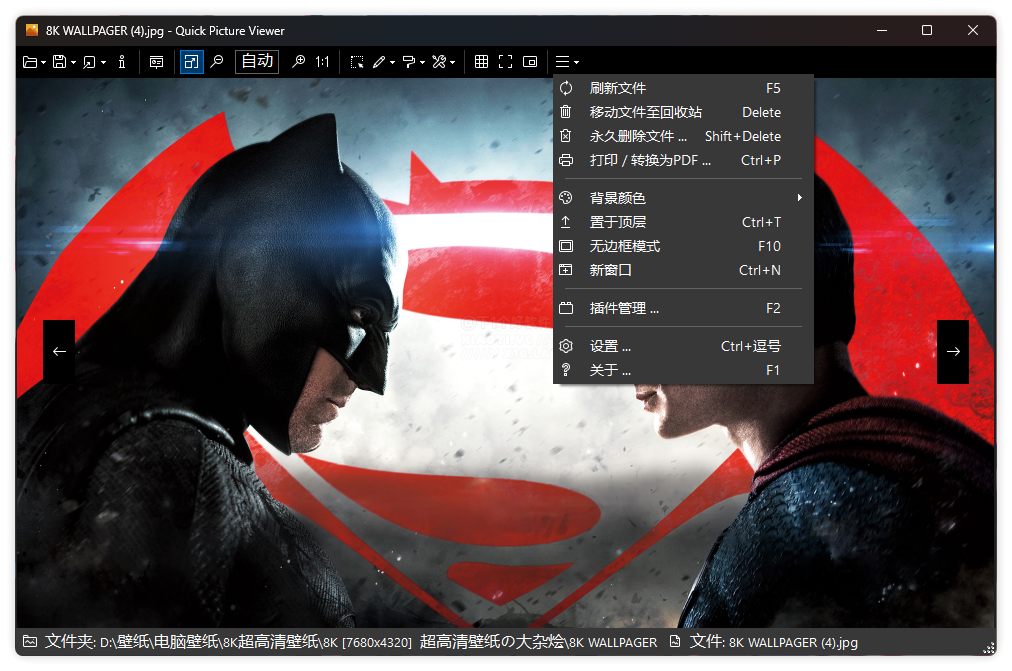Select the pencil edit tool
Image resolution: width=1012 pixels, height=671 pixels.
click(379, 62)
